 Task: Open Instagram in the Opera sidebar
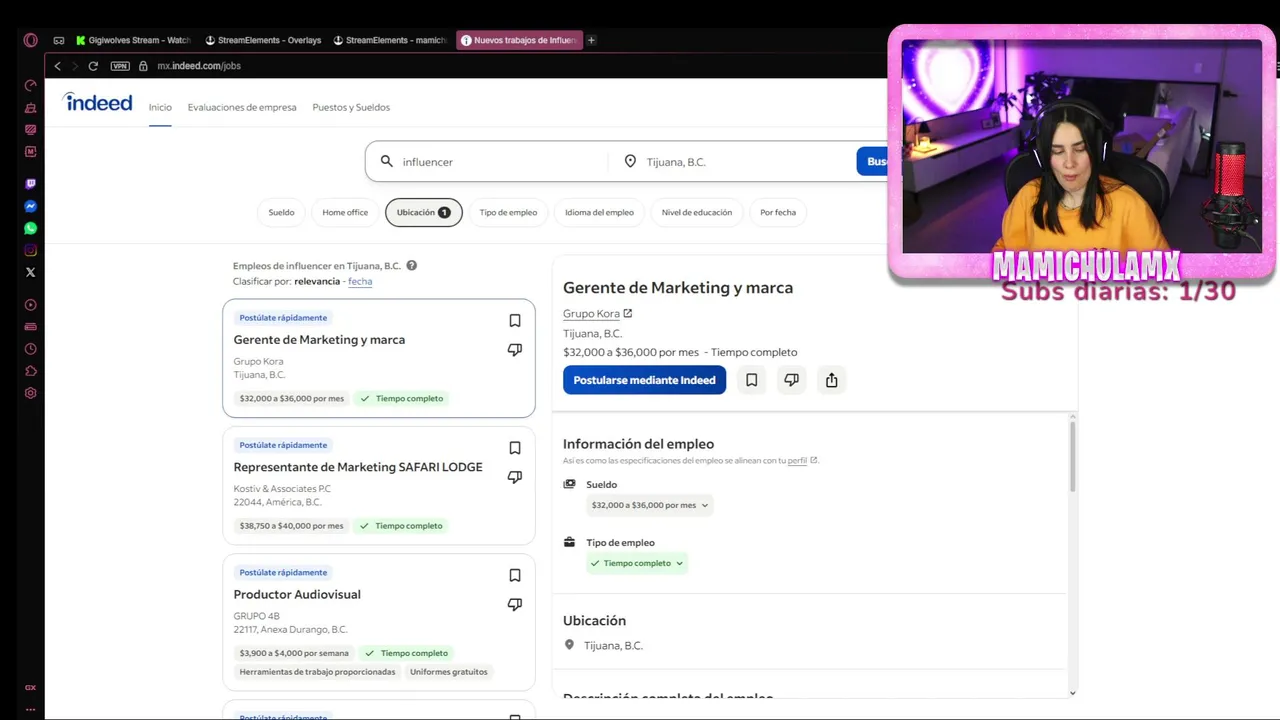pos(31,250)
